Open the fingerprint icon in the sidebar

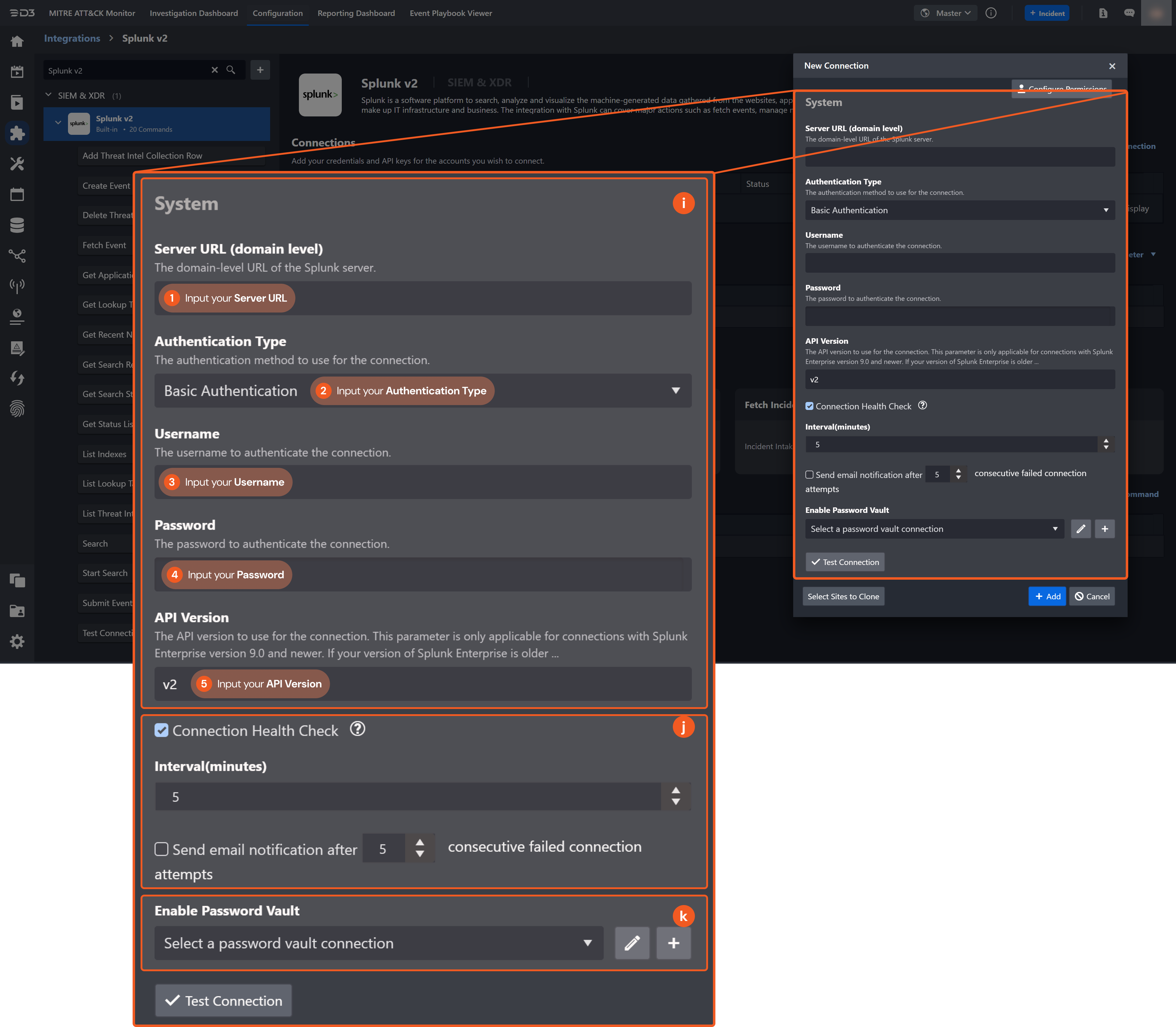click(17, 409)
